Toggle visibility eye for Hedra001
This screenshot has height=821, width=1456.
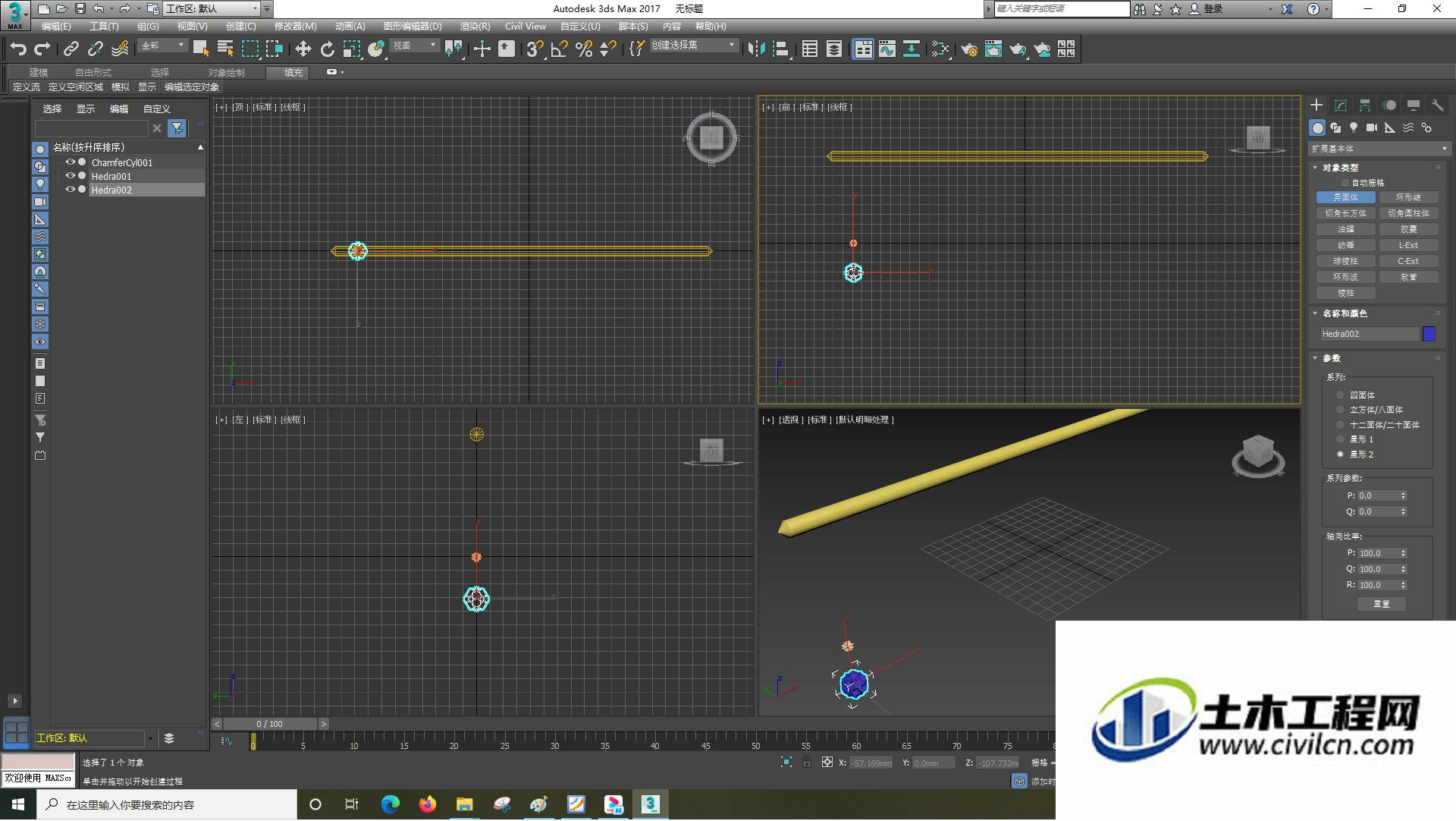(x=71, y=176)
